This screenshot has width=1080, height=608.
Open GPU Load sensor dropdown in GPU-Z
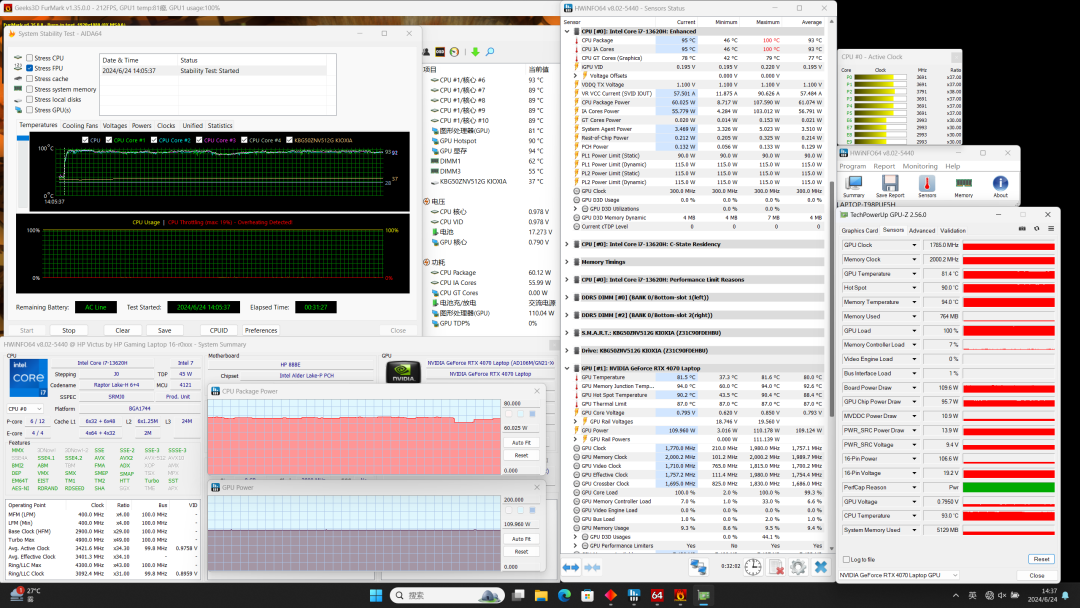915,331
